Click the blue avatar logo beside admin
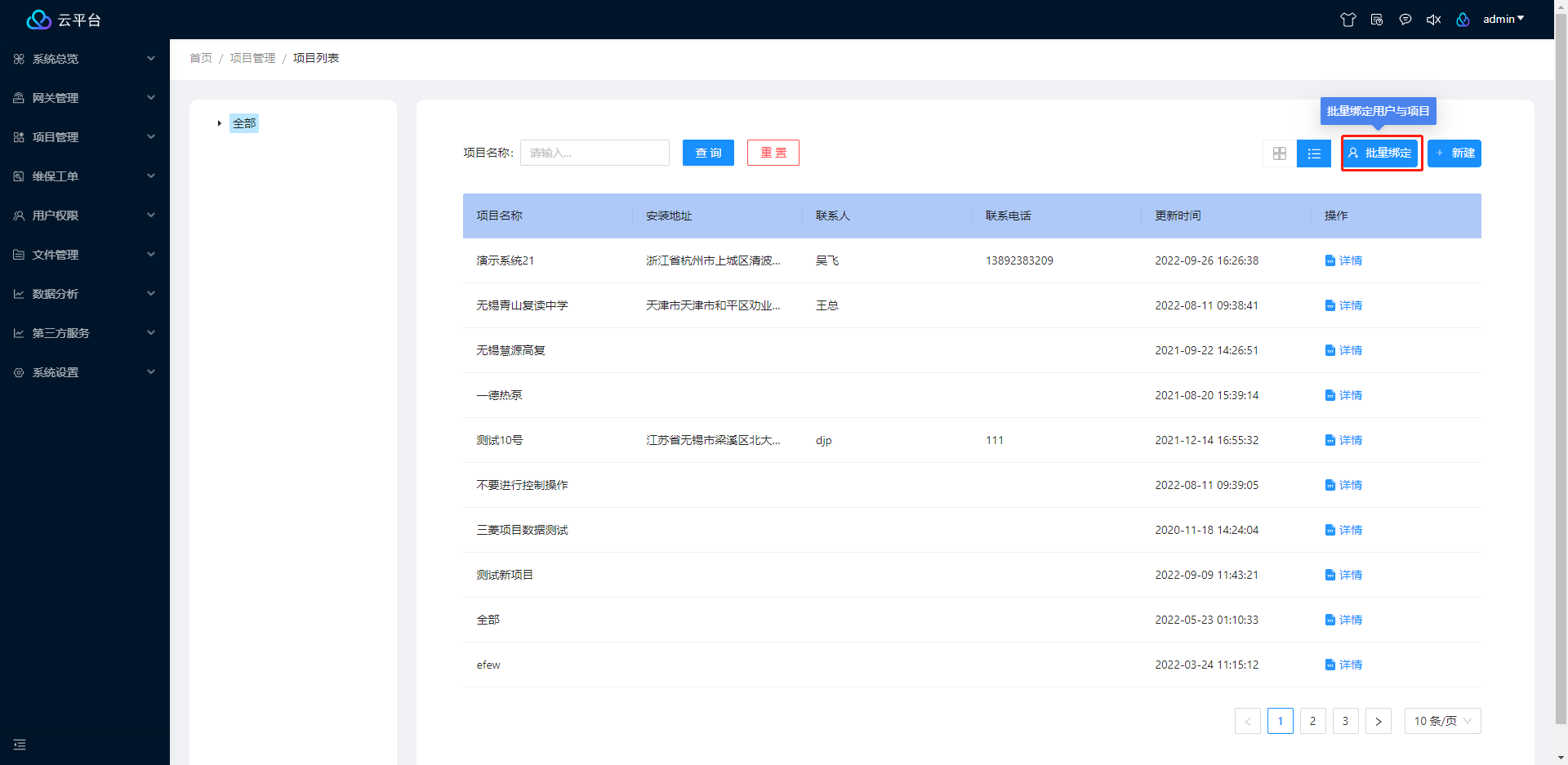The width and height of the screenshot is (1568, 765). point(1463,20)
